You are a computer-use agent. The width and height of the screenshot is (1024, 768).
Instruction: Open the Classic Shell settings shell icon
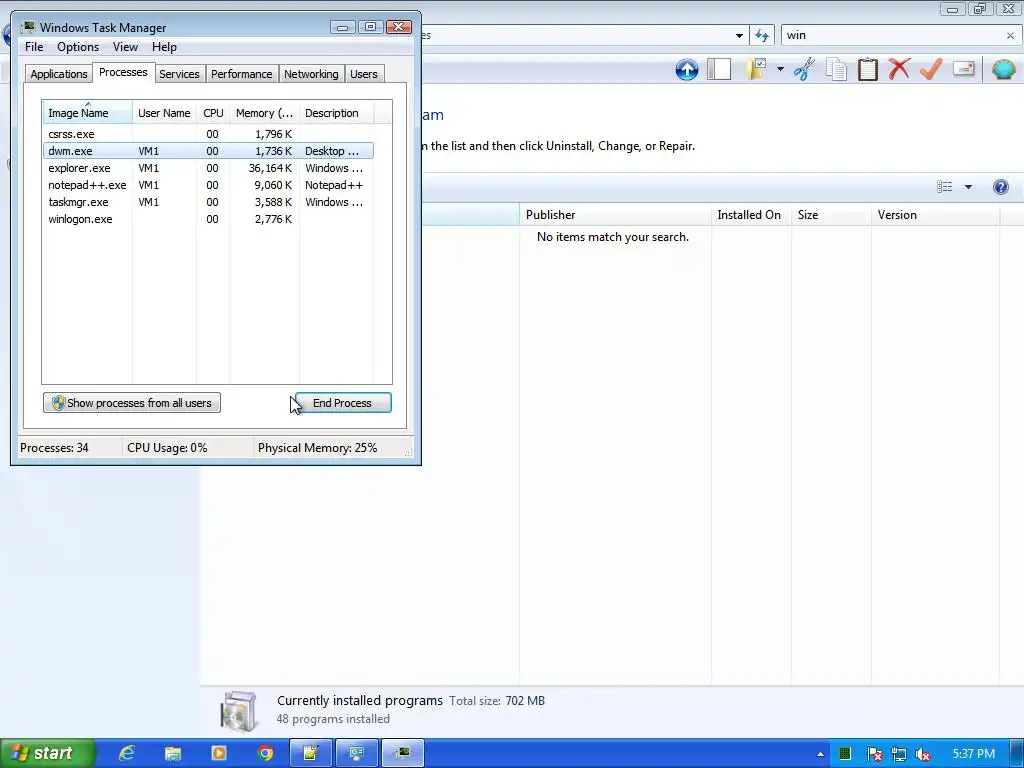click(x=1004, y=69)
